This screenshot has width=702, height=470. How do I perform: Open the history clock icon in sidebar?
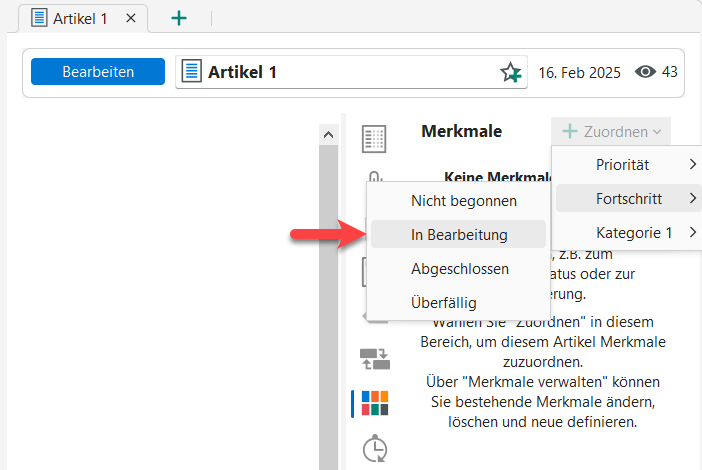tap(374, 447)
